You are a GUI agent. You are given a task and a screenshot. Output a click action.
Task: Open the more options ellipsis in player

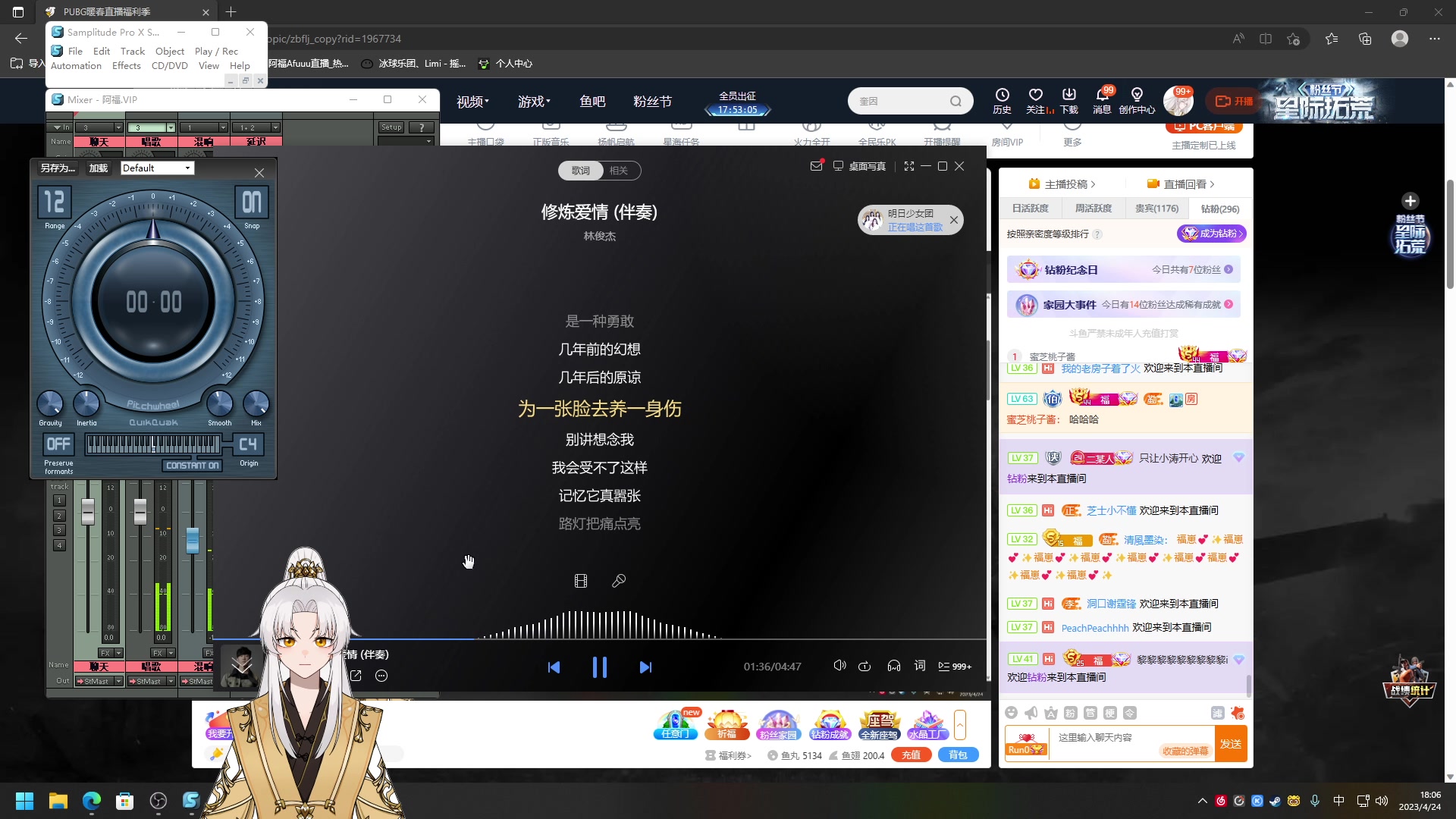[381, 676]
